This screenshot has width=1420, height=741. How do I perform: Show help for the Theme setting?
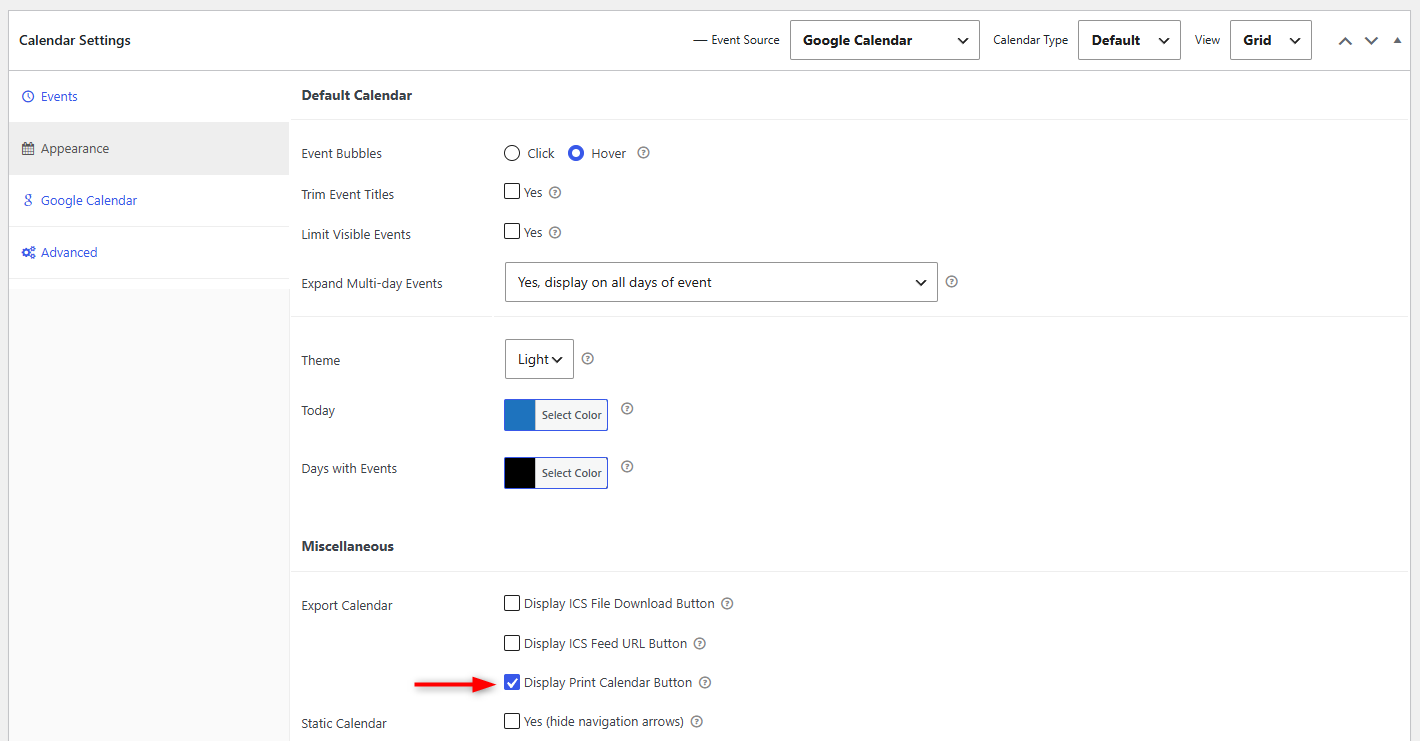(587, 358)
